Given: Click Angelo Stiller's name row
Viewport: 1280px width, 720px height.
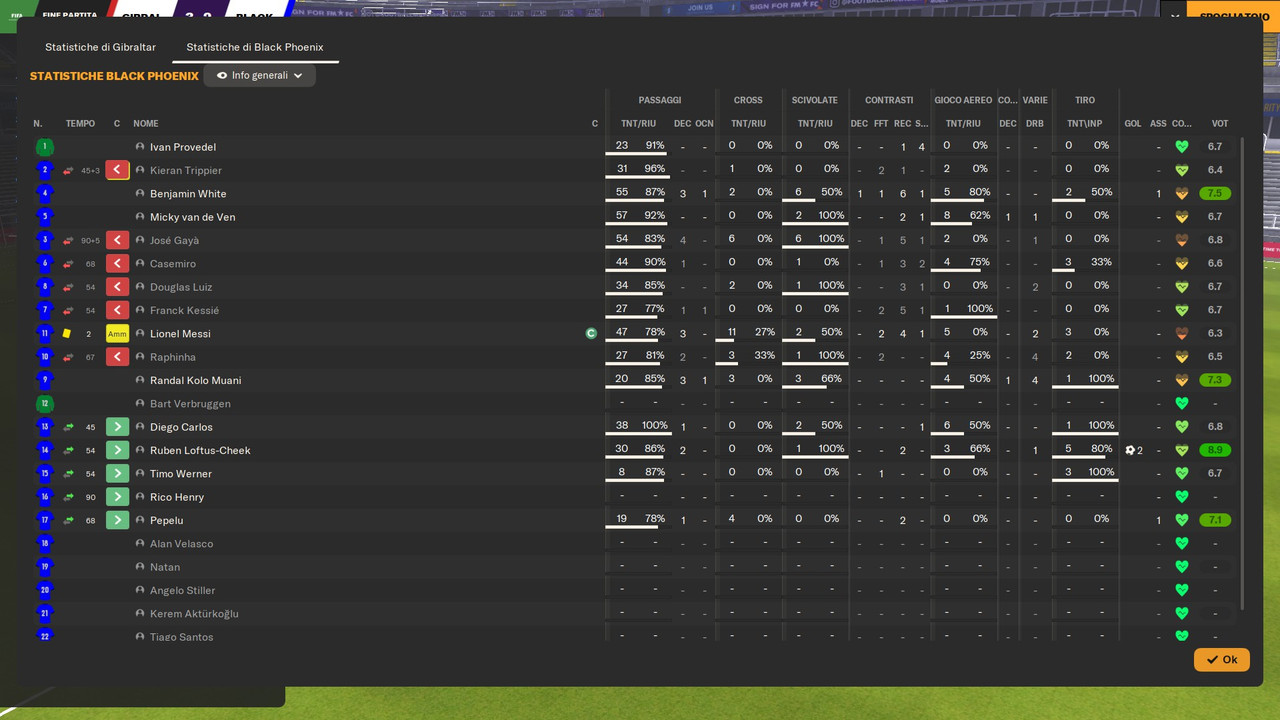Looking at the screenshot, I should [x=182, y=590].
